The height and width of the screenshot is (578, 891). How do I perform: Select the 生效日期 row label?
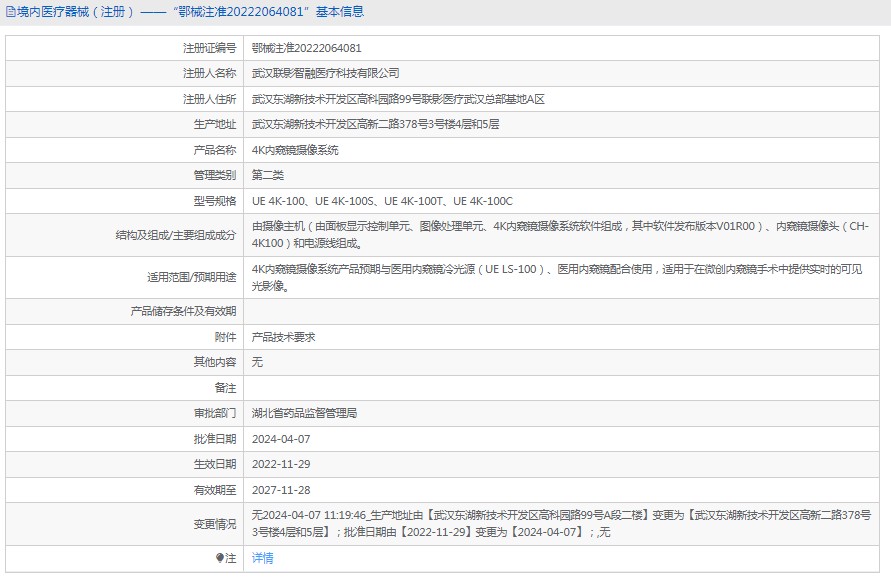[x=215, y=464]
